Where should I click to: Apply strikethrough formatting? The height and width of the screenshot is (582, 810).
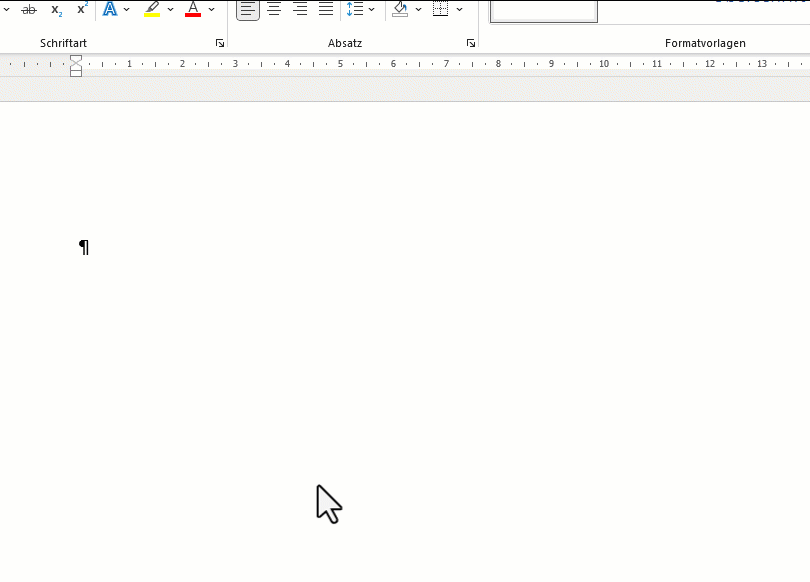point(29,9)
